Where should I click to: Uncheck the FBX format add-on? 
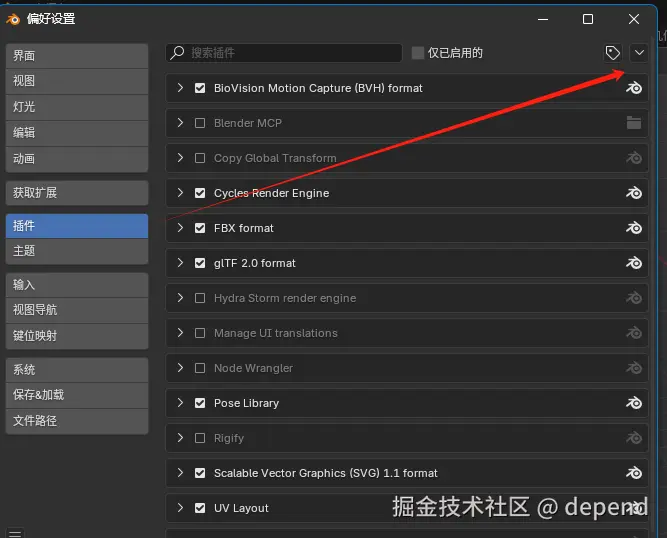coord(200,228)
